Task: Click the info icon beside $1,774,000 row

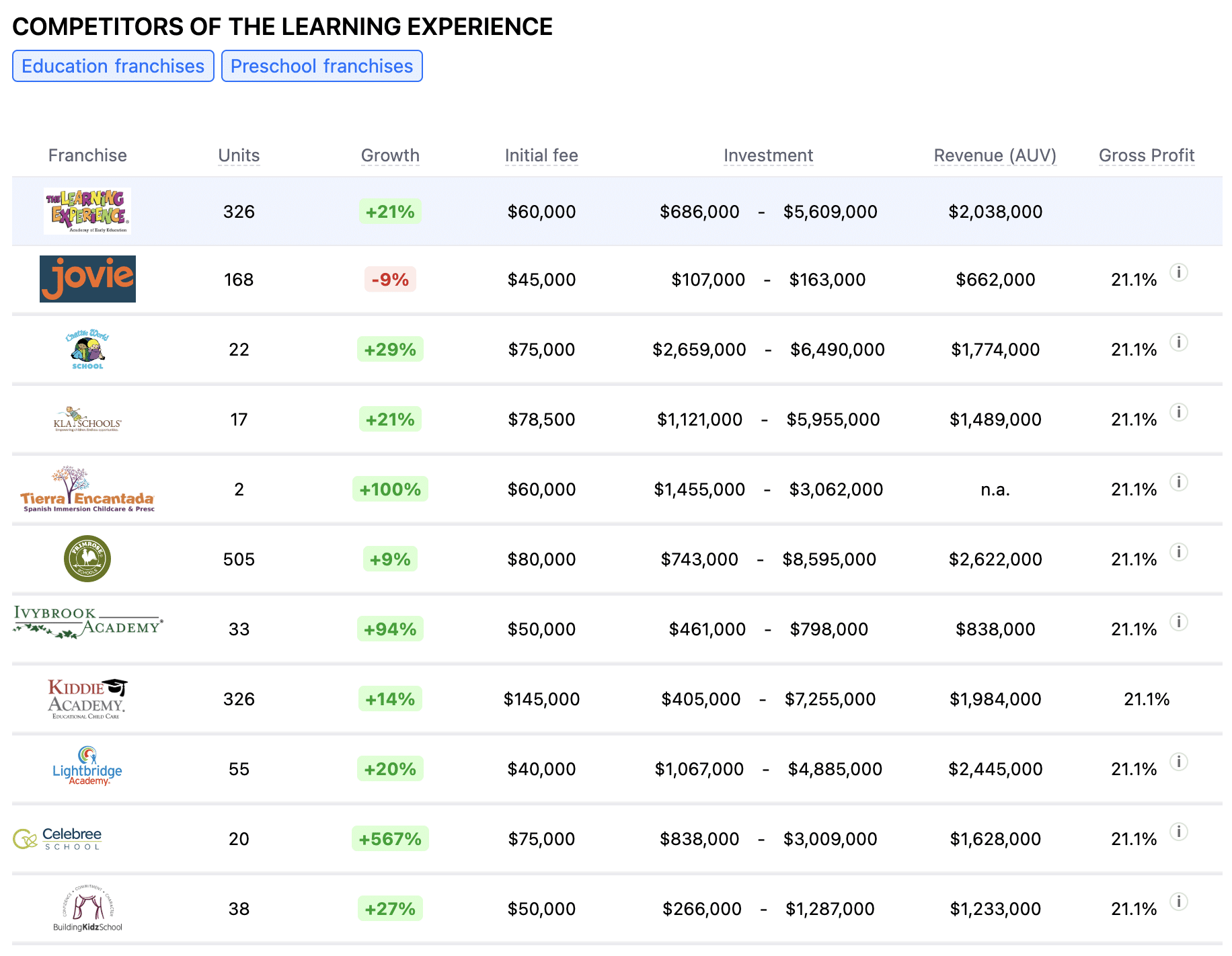Action: 1178,342
